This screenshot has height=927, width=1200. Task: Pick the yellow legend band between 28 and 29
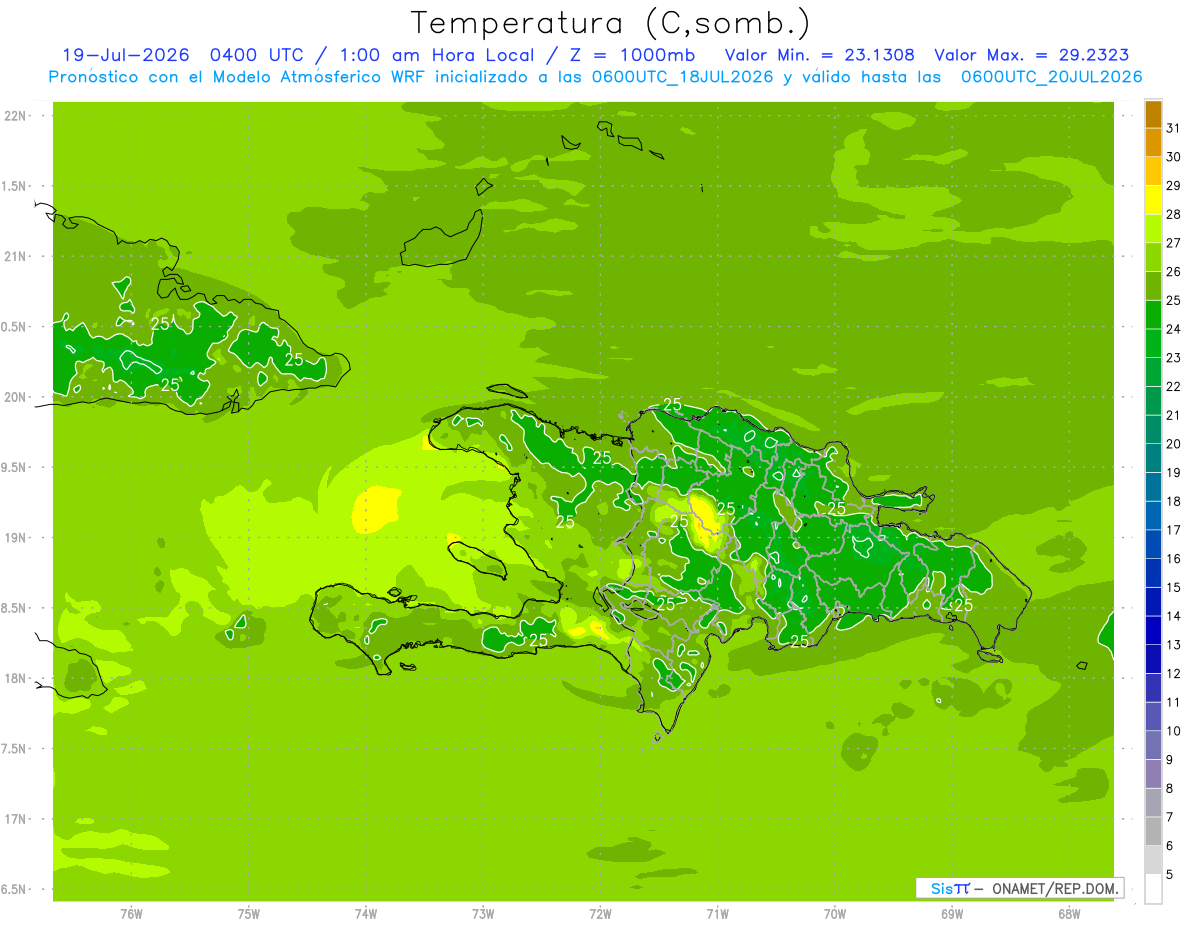tap(1153, 200)
